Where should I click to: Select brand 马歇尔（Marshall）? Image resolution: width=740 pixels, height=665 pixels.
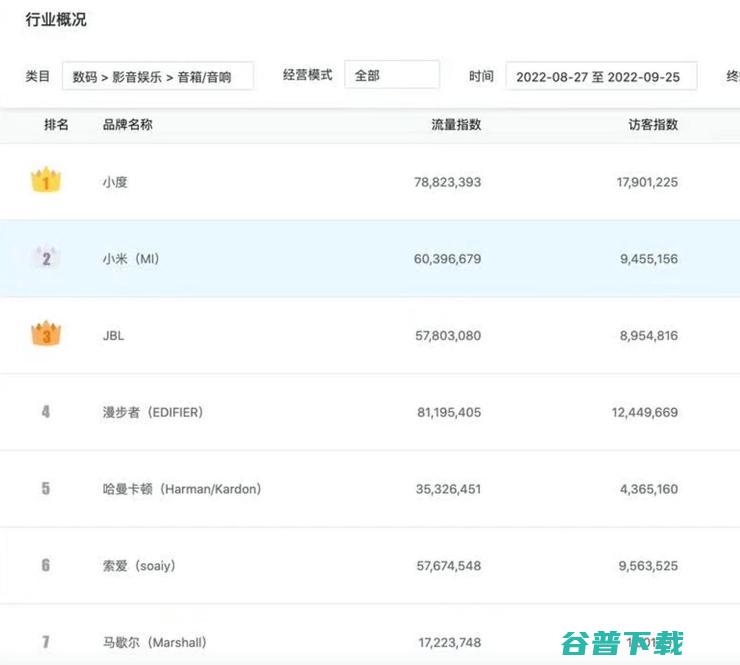[155, 642]
